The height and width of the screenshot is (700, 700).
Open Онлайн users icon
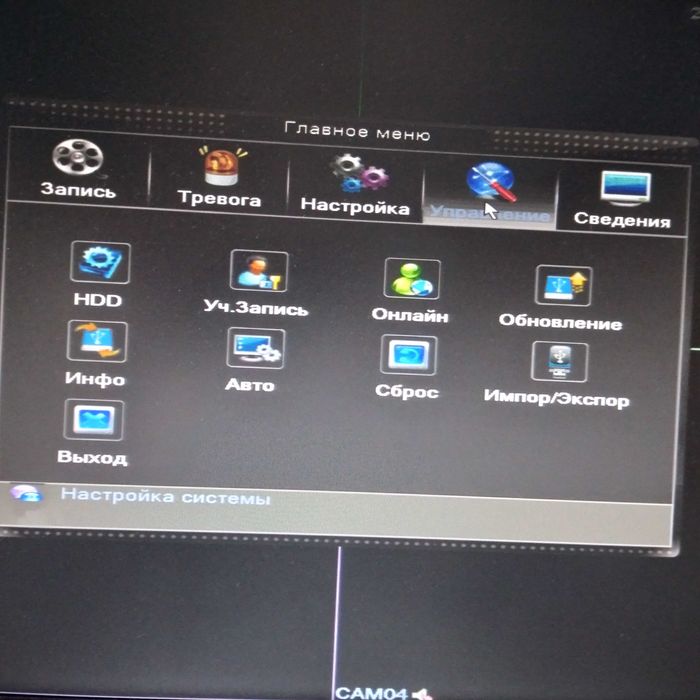pos(412,279)
